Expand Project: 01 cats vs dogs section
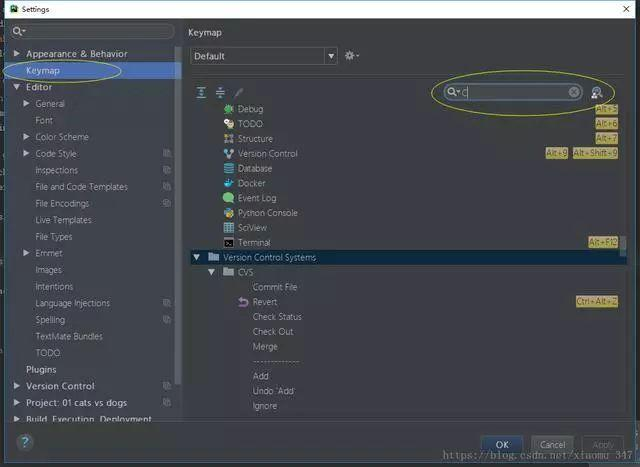Image resolution: width=640 pixels, height=467 pixels. tap(16, 403)
